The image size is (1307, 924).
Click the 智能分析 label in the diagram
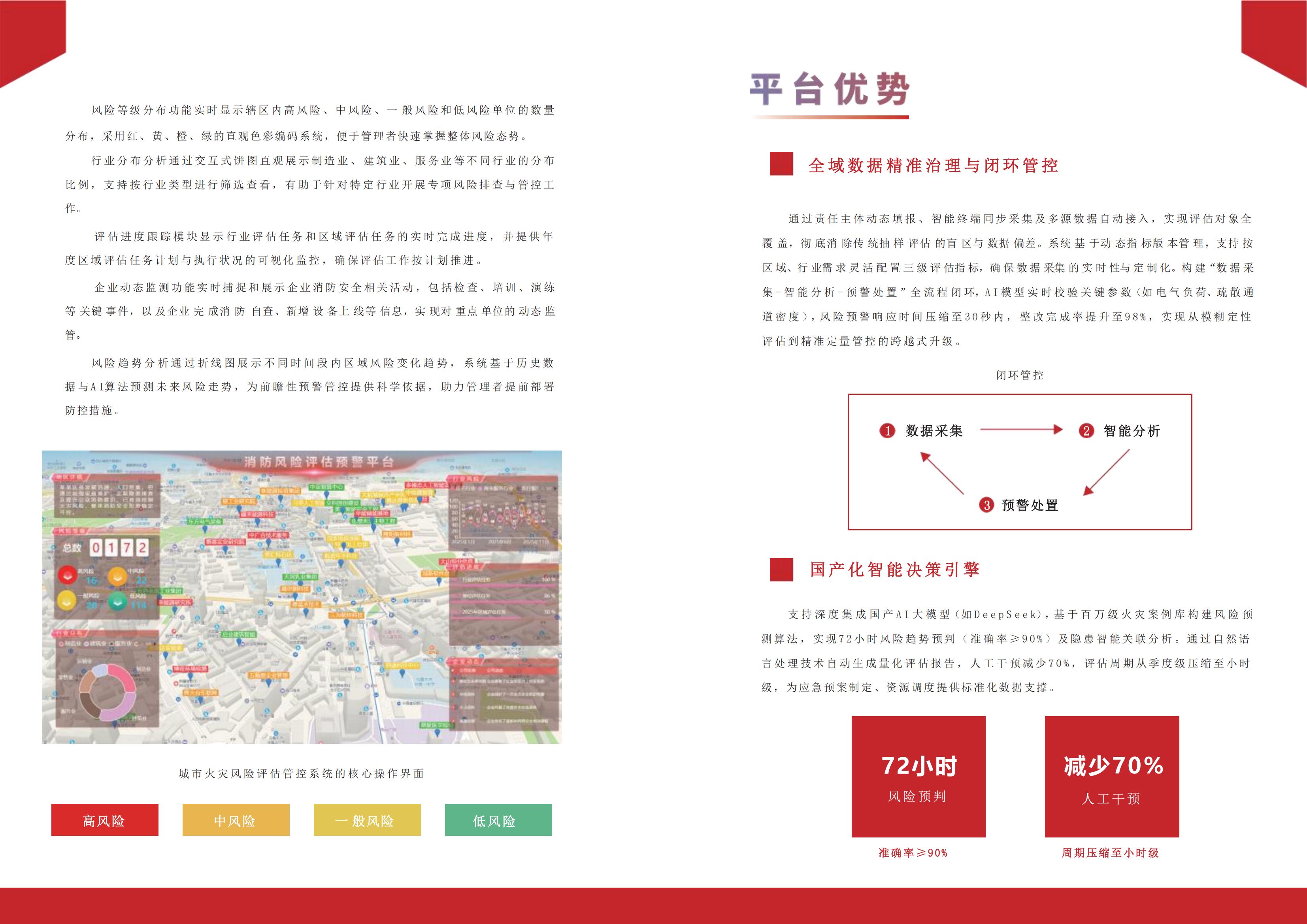coord(1132,431)
